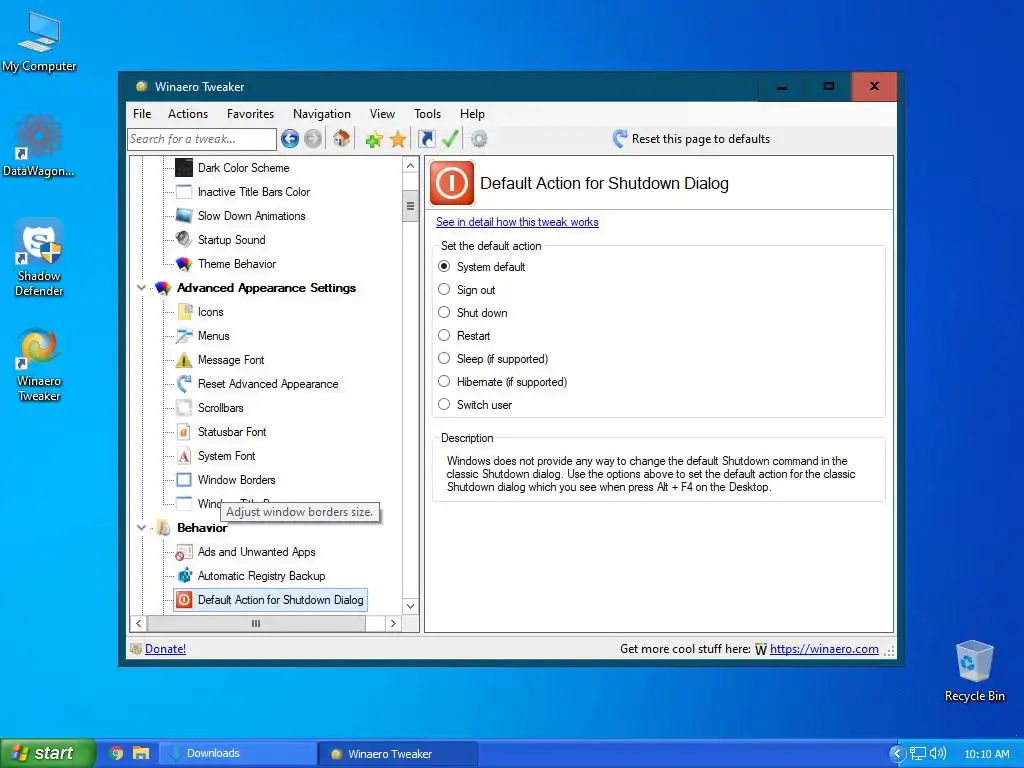Screen dimensions: 1024x768
Task: Select the Icons tree item
Action: click(x=210, y=312)
